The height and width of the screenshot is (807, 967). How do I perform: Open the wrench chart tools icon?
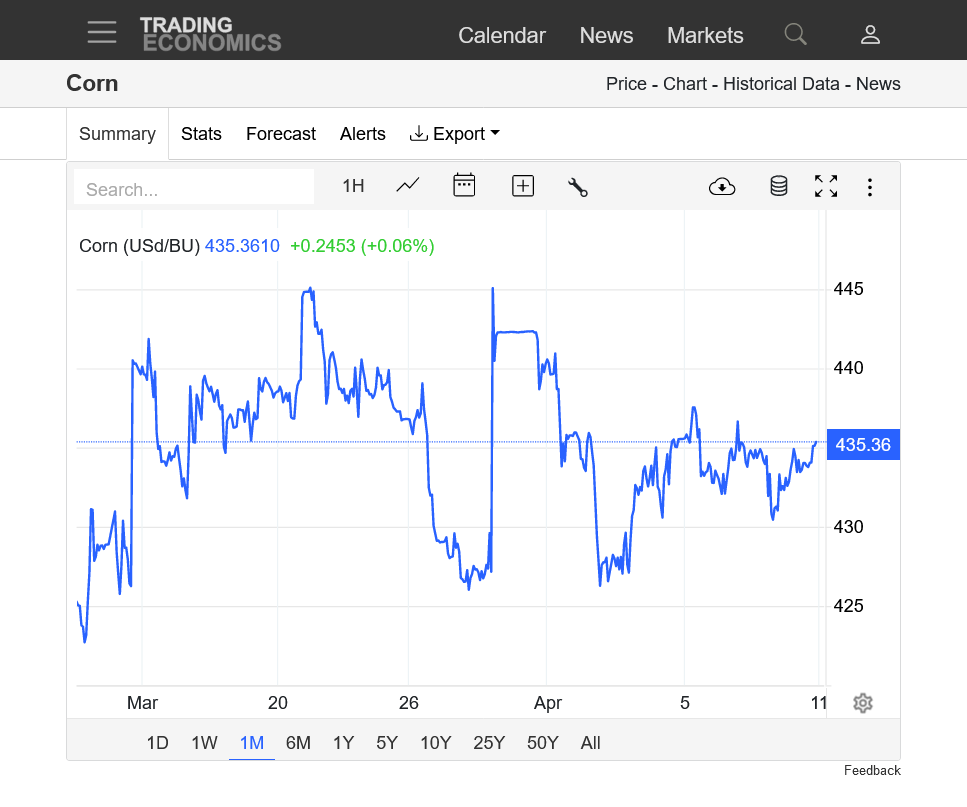[x=577, y=186]
